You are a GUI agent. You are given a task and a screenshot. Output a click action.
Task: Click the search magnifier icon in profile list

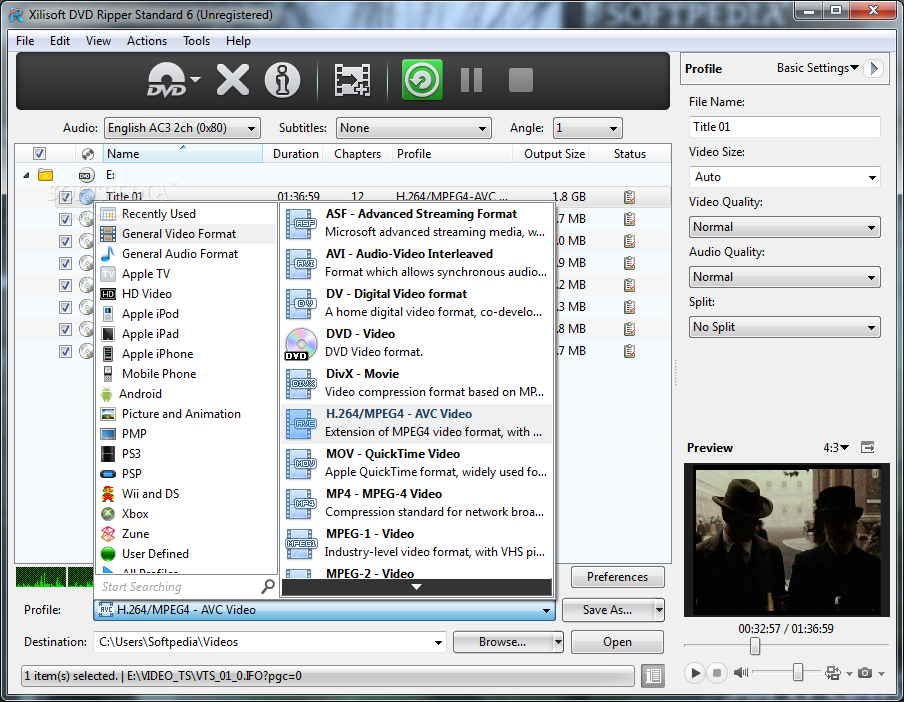[x=268, y=587]
